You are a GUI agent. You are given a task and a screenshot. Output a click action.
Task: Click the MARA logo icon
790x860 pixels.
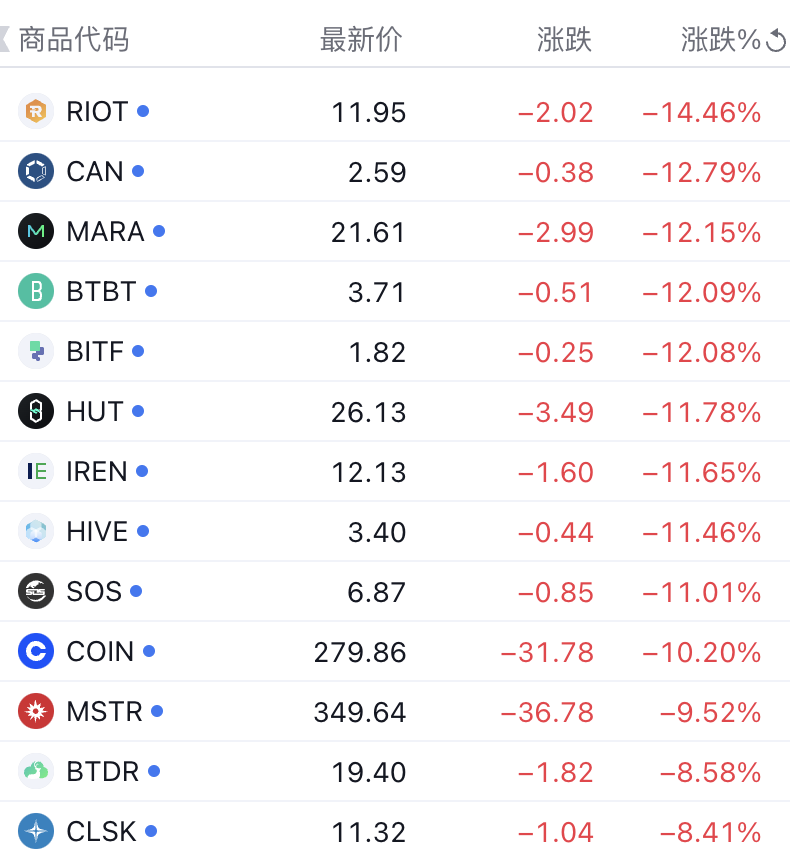(36, 231)
